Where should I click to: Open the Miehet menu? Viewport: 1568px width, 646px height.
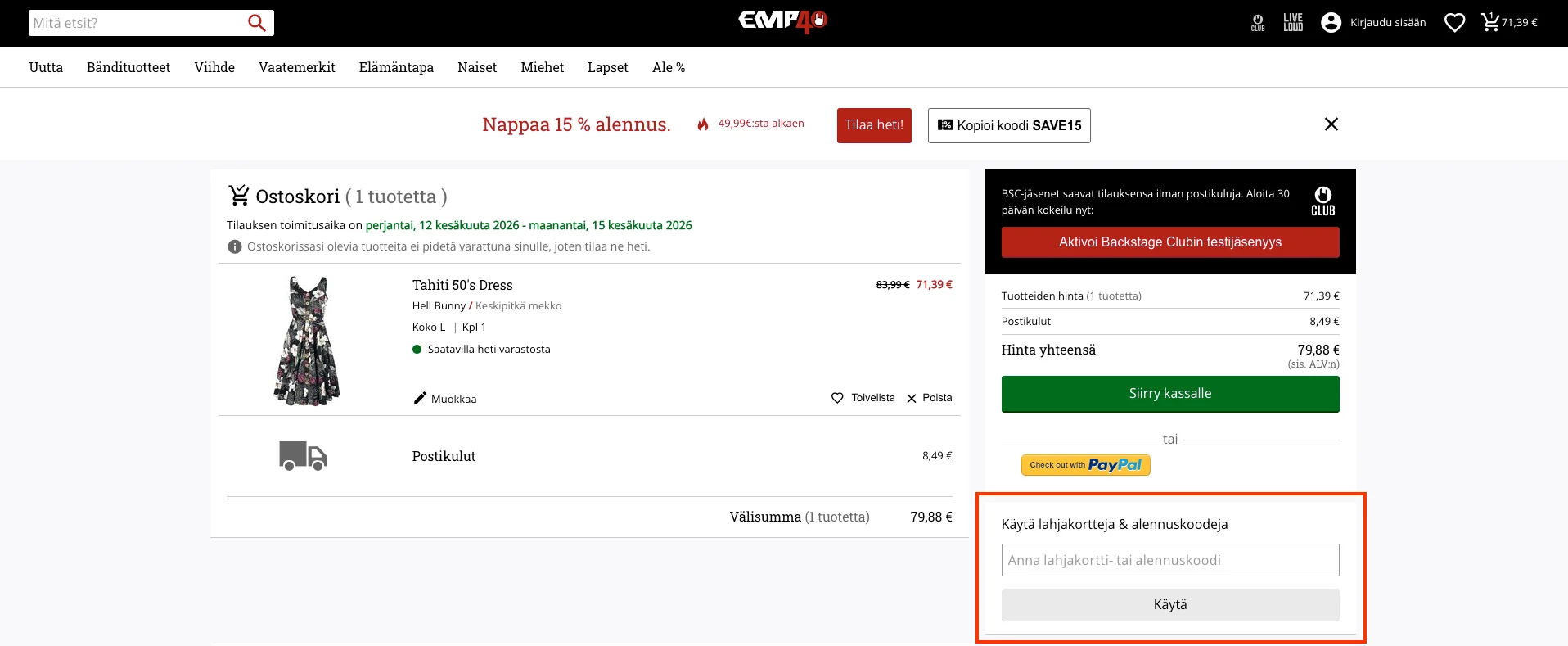pyautogui.click(x=543, y=67)
